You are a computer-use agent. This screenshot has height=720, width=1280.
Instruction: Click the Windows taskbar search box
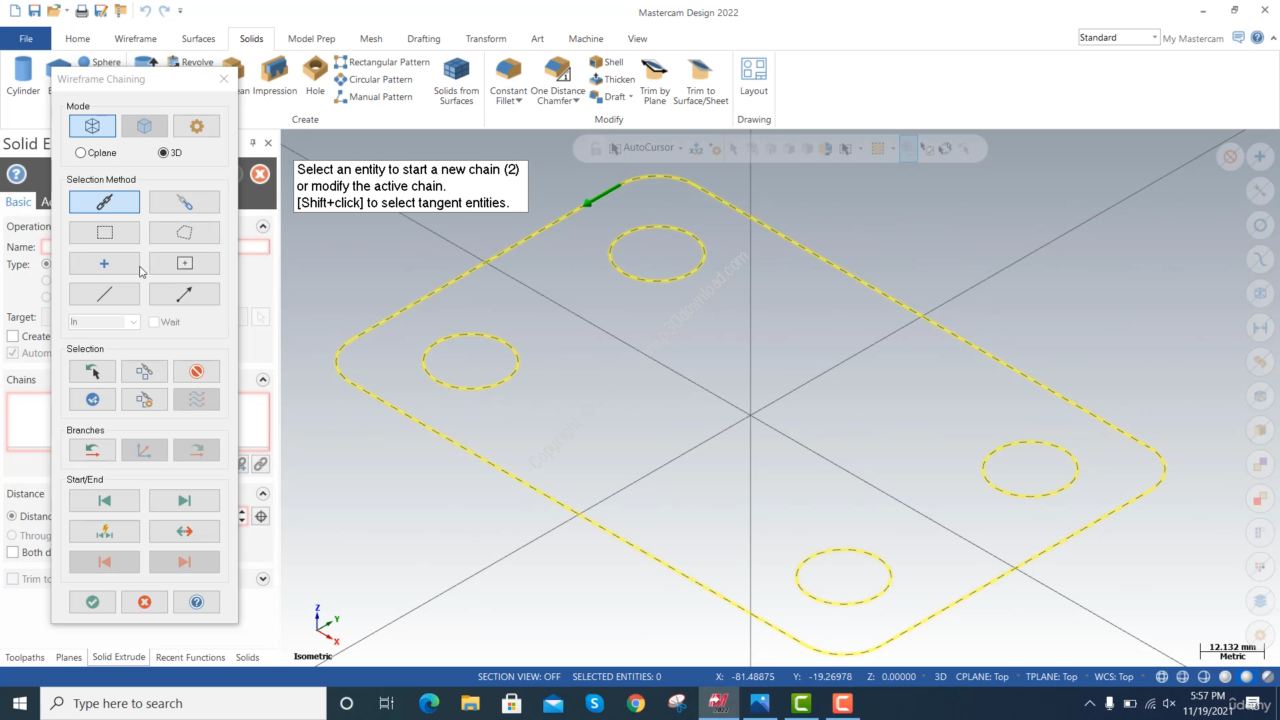185,703
